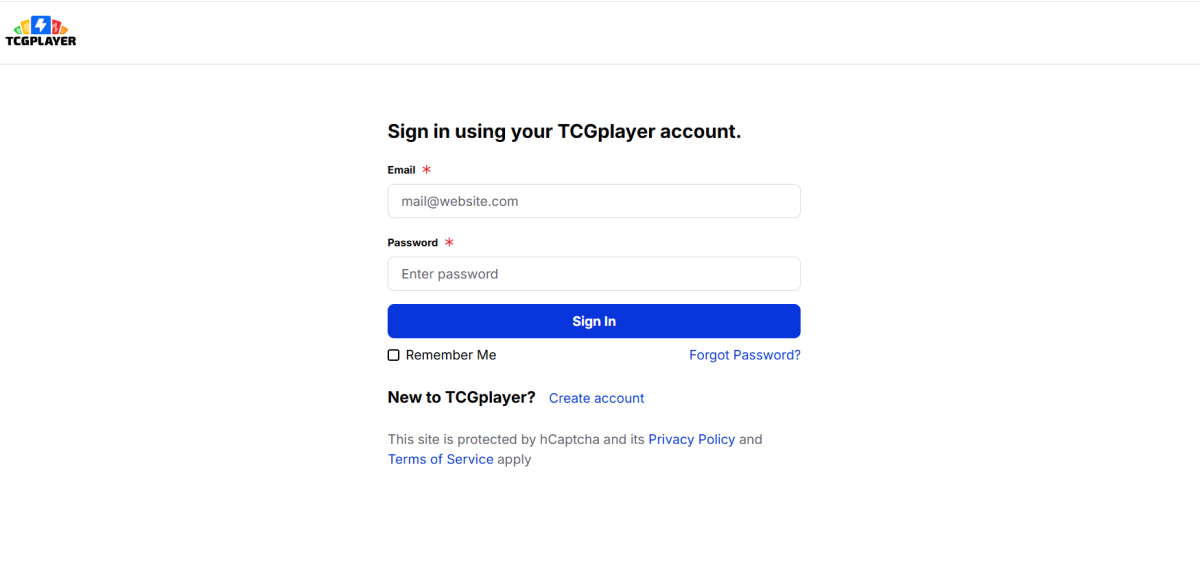Click the red asterisk beside Email label
The image size is (1200, 570).
pos(427,170)
